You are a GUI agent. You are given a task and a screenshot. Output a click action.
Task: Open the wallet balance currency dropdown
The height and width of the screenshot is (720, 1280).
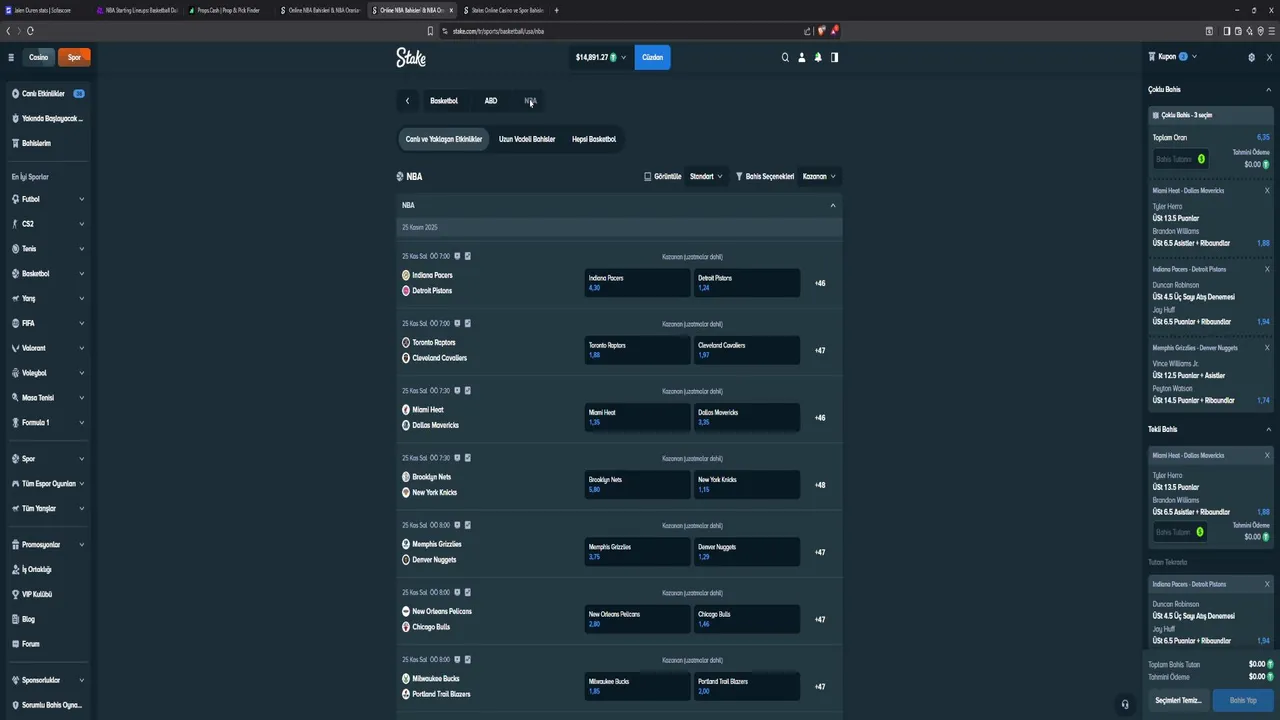(601, 57)
